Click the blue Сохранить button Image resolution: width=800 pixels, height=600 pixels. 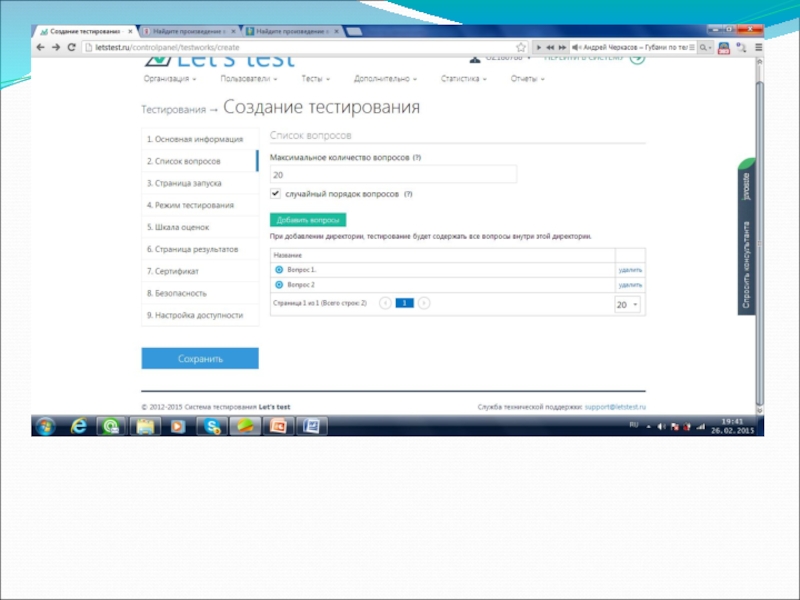[x=200, y=358]
